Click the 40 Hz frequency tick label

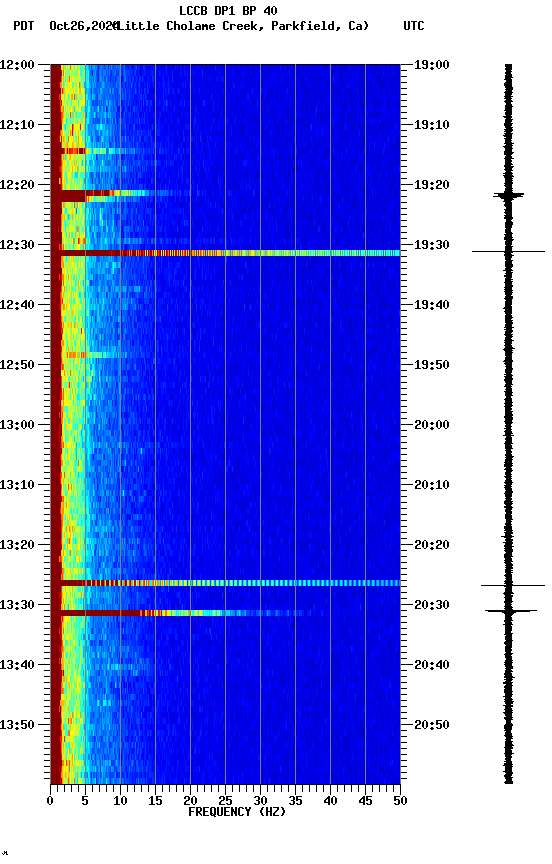(330, 801)
